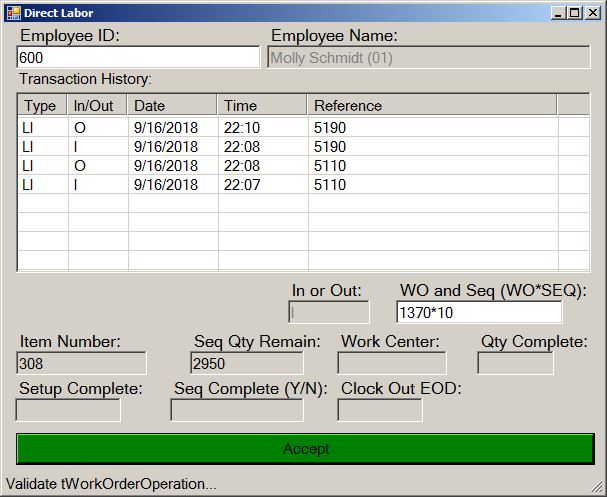Click the WO and Seq input field
Screen dimensions: 607x497
(478, 313)
